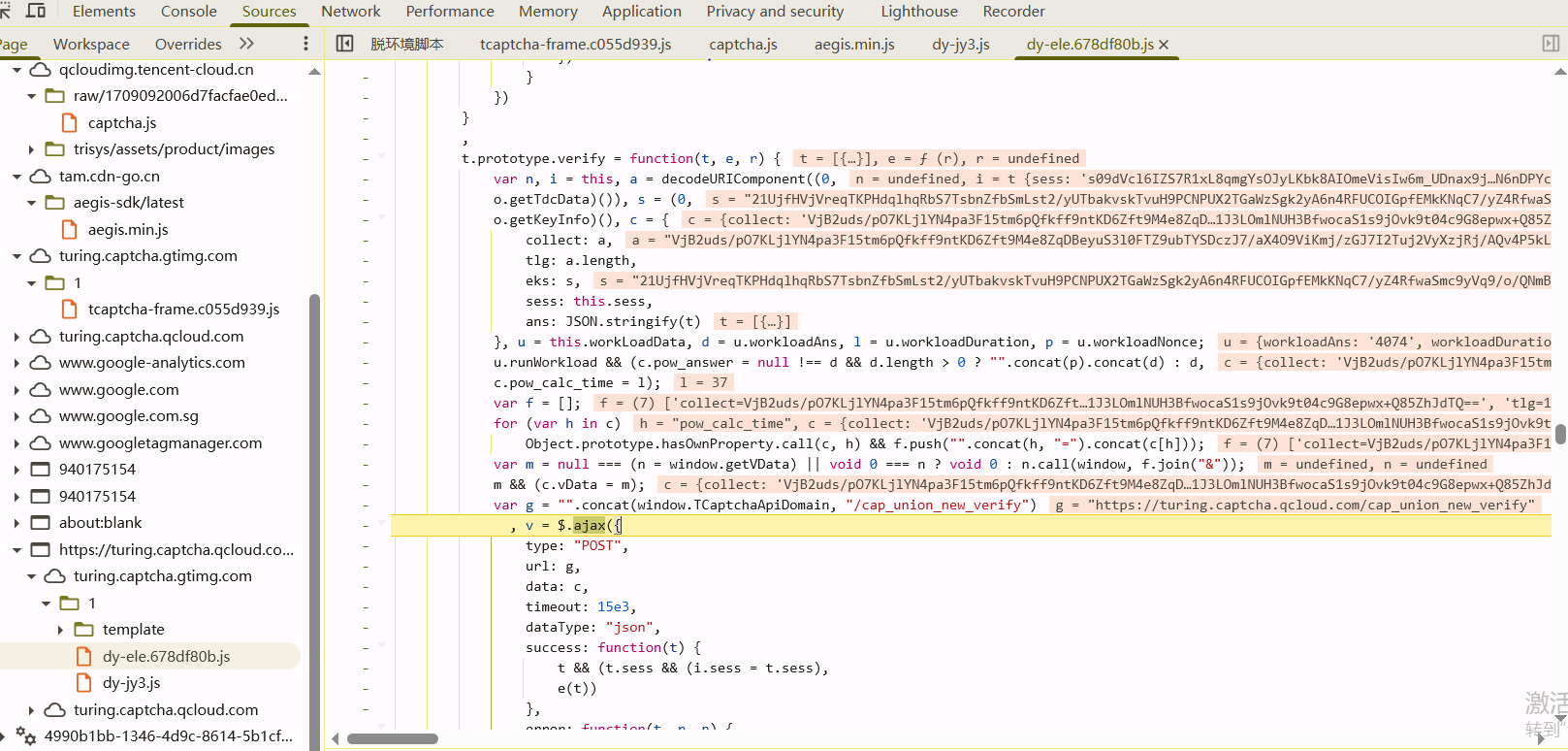Switch to the Network panel tab
This screenshot has width=1568, height=751.
[x=350, y=12]
